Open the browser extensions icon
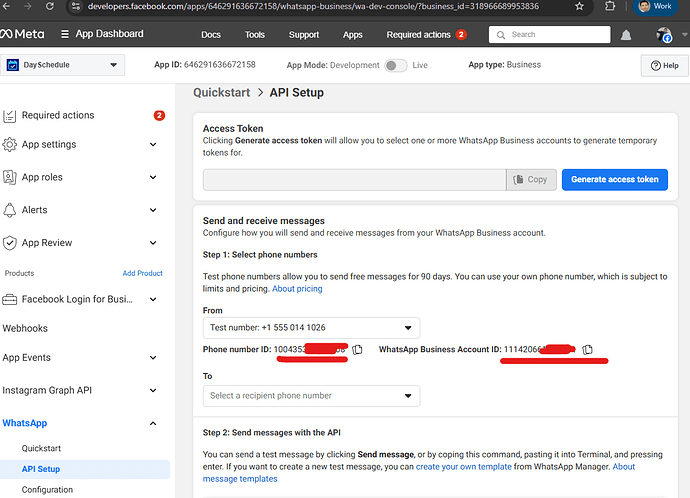Image resolution: width=690 pixels, height=498 pixels. click(x=610, y=6)
